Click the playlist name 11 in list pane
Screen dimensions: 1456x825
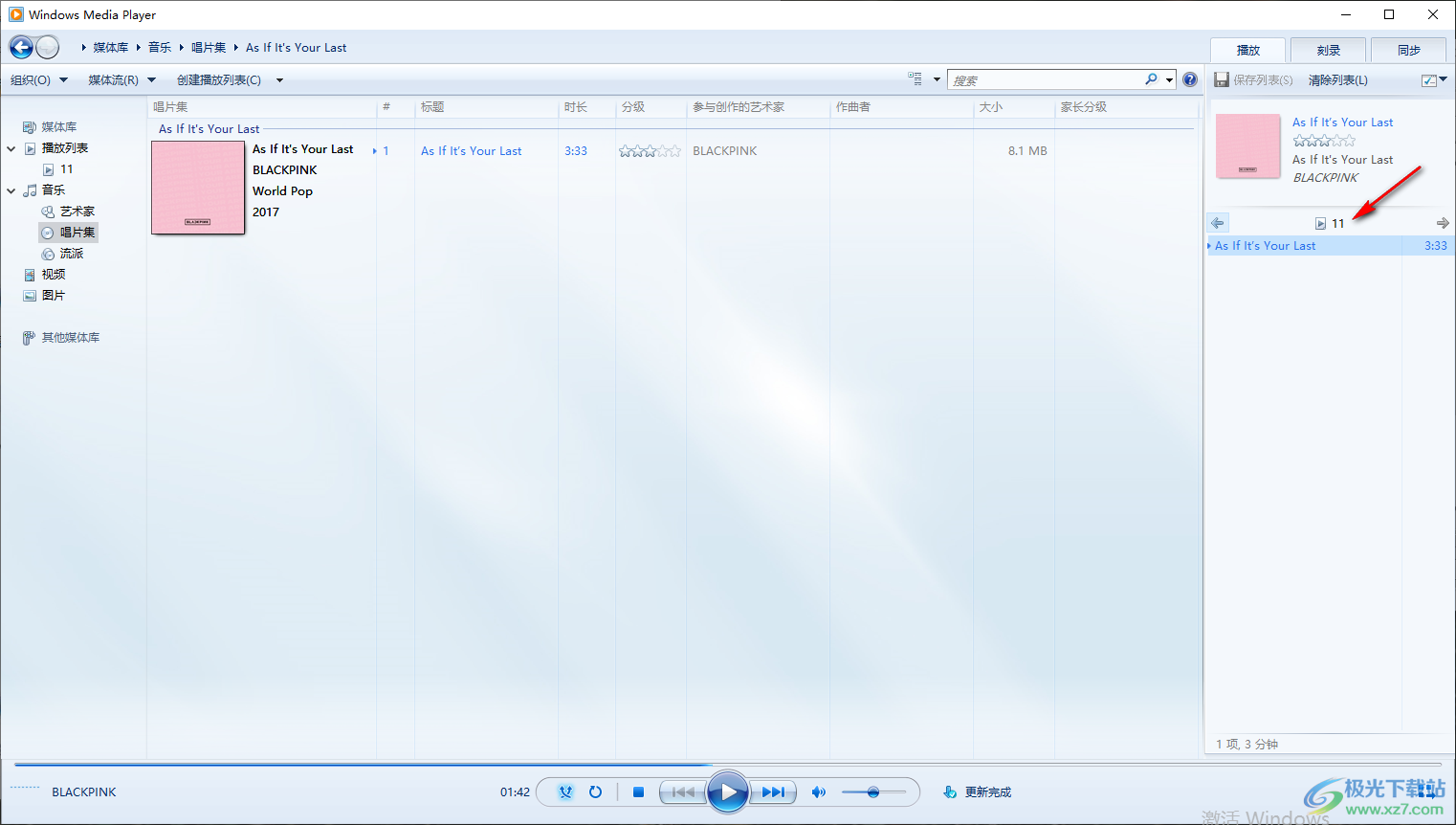click(1337, 223)
